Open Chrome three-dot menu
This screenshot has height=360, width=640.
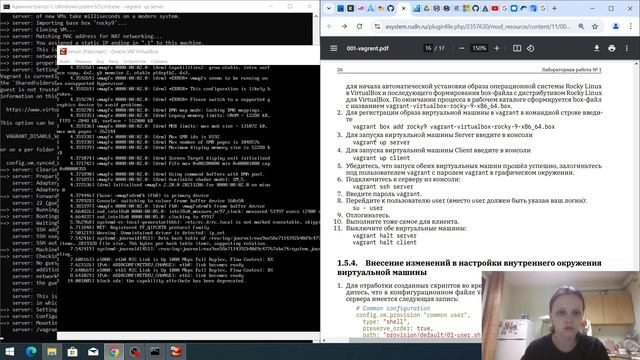click(631, 26)
